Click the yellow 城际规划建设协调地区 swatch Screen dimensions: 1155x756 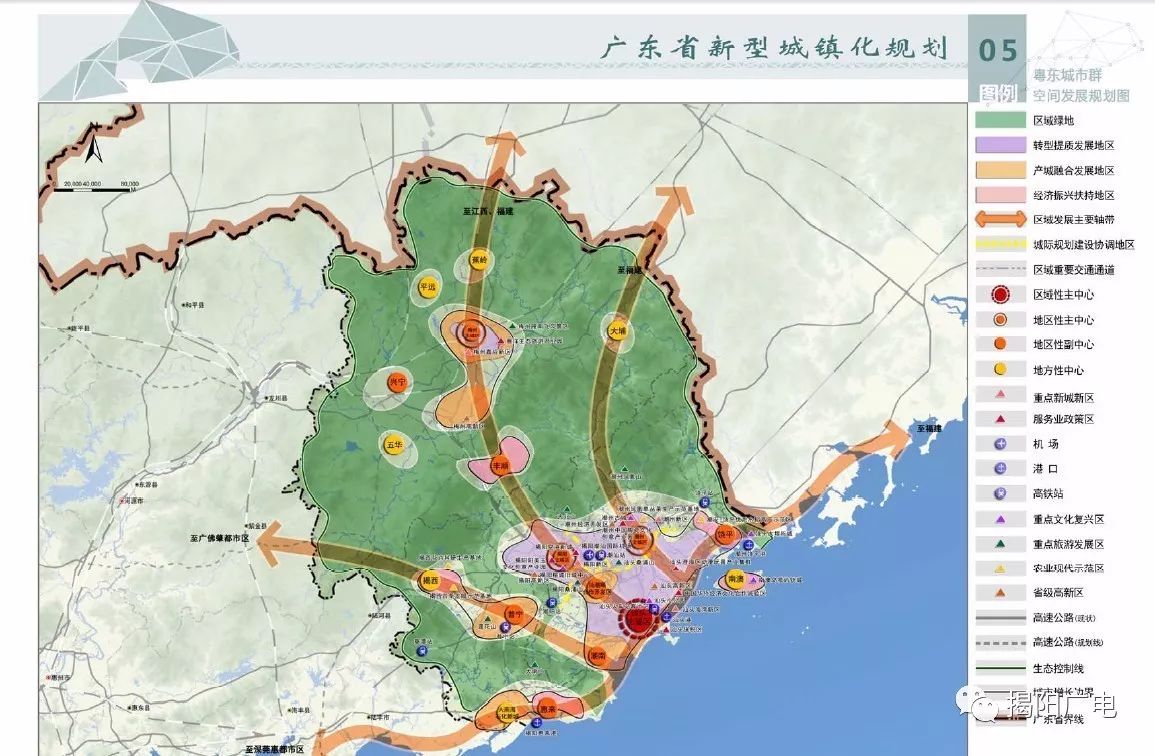[x=1000, y=244]
